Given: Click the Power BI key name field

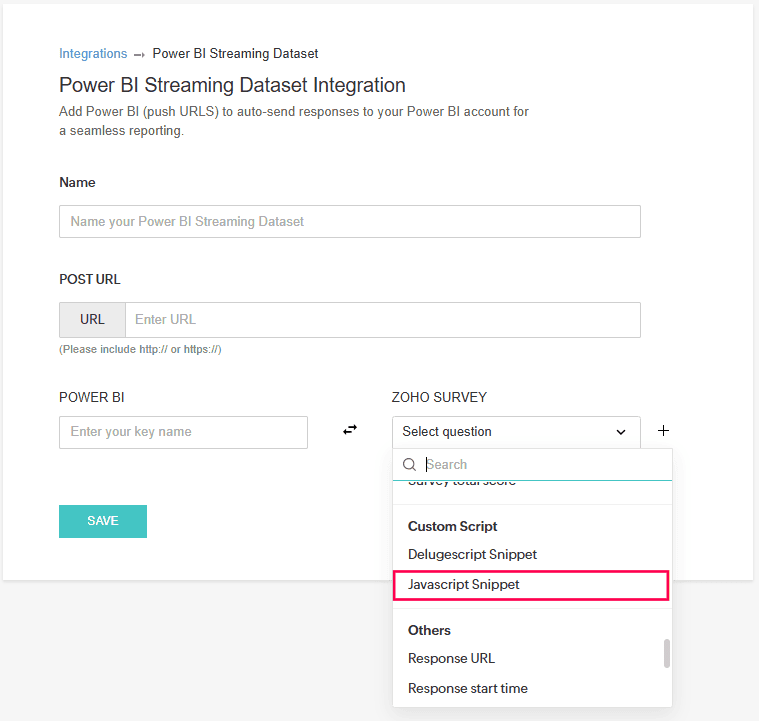Looking at the screenshot, I should point(183,432).
